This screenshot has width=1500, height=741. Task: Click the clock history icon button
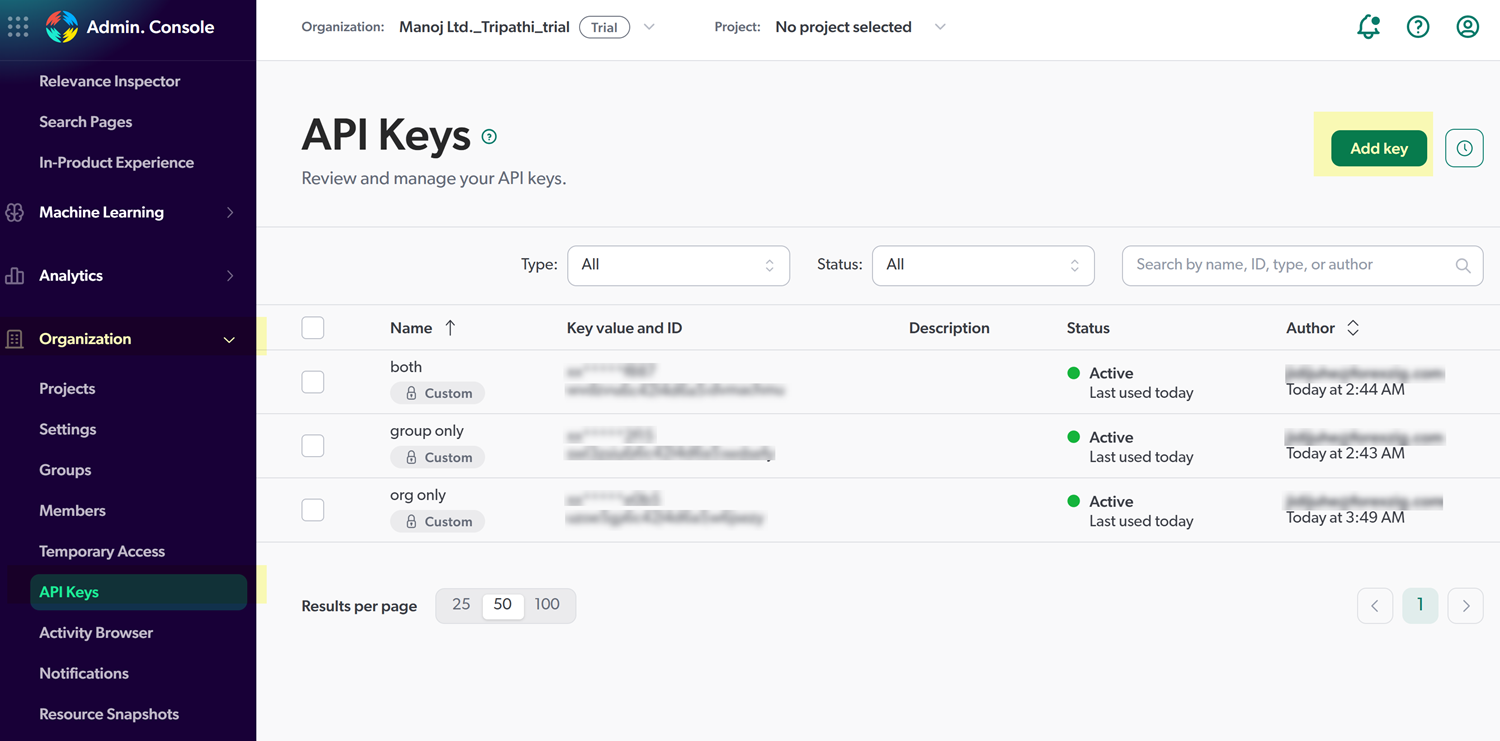tap(1464, 149)
